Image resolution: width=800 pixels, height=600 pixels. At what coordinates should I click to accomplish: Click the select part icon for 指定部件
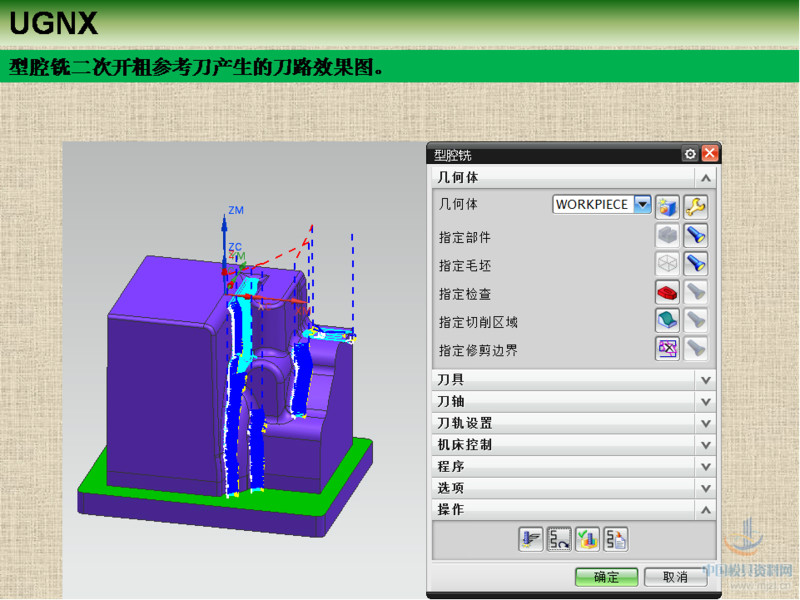tap(667, 235)
